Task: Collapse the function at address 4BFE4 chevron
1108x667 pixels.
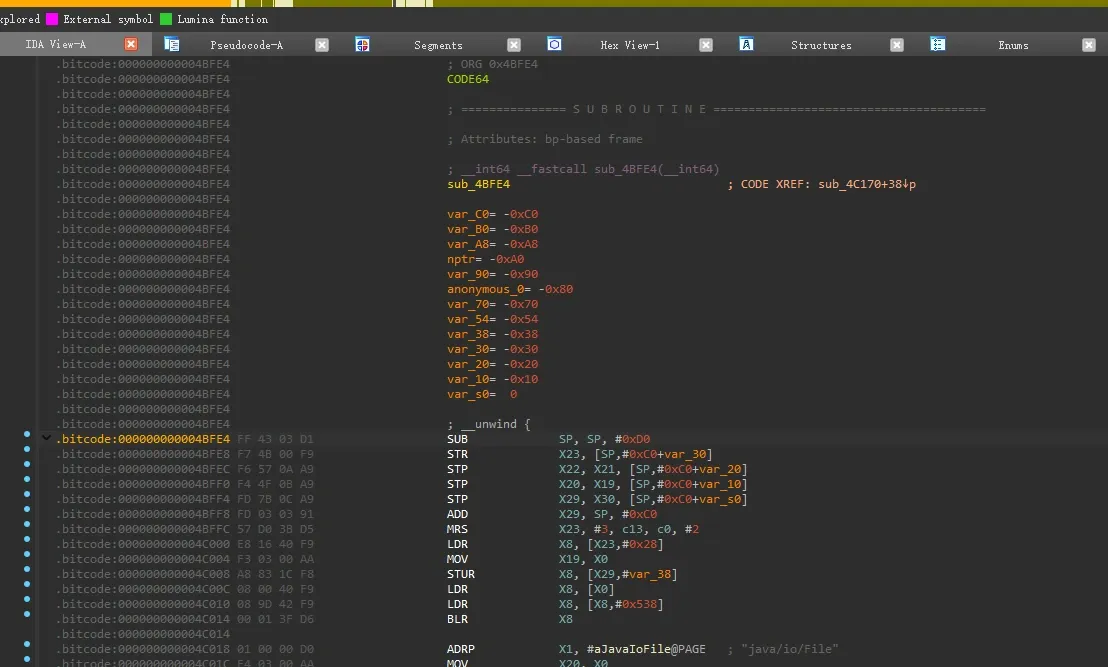Action: click(x=47, y=438)
